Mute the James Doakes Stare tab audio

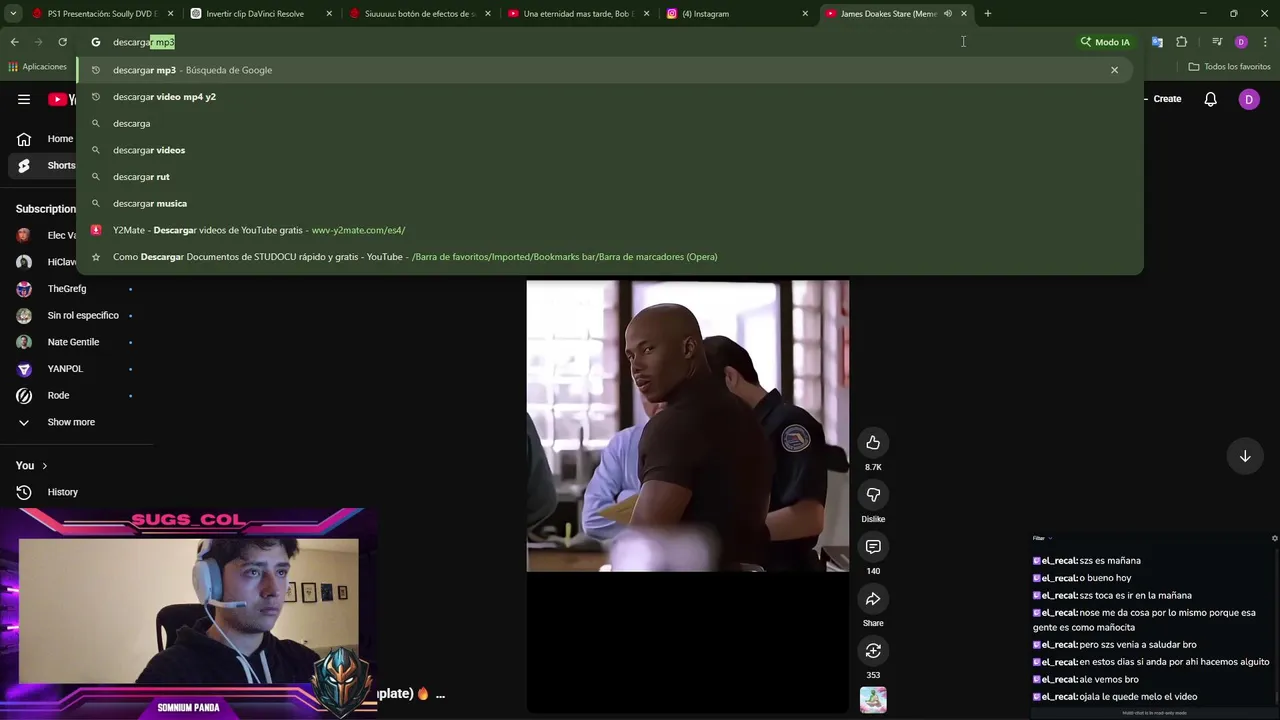click(947, 14)
